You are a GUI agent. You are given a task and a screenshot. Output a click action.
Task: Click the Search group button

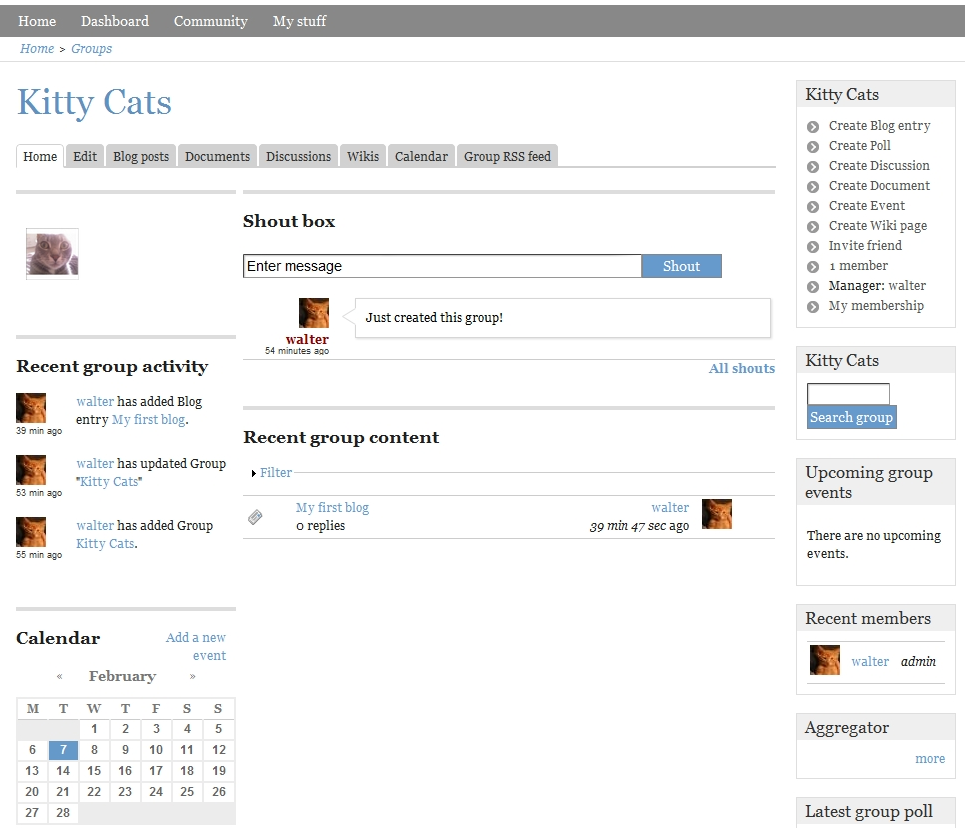click(851, 417)
